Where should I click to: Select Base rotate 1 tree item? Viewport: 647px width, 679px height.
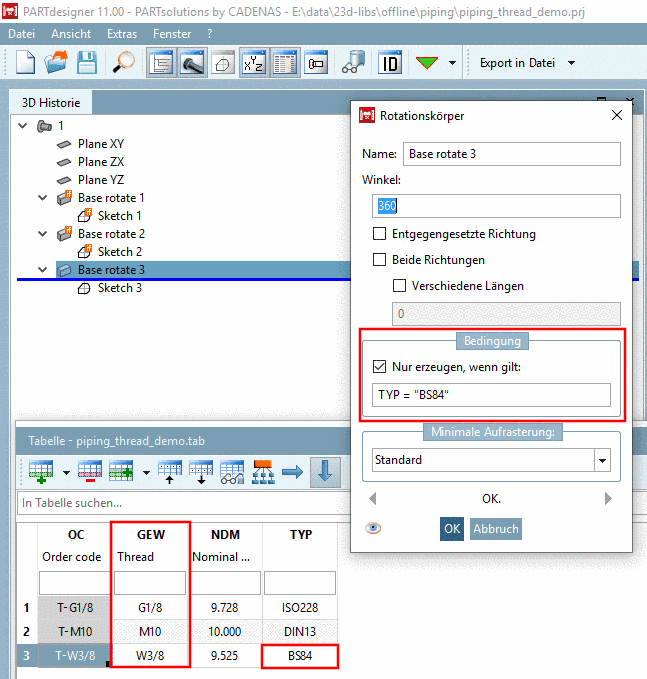point(111,198)
